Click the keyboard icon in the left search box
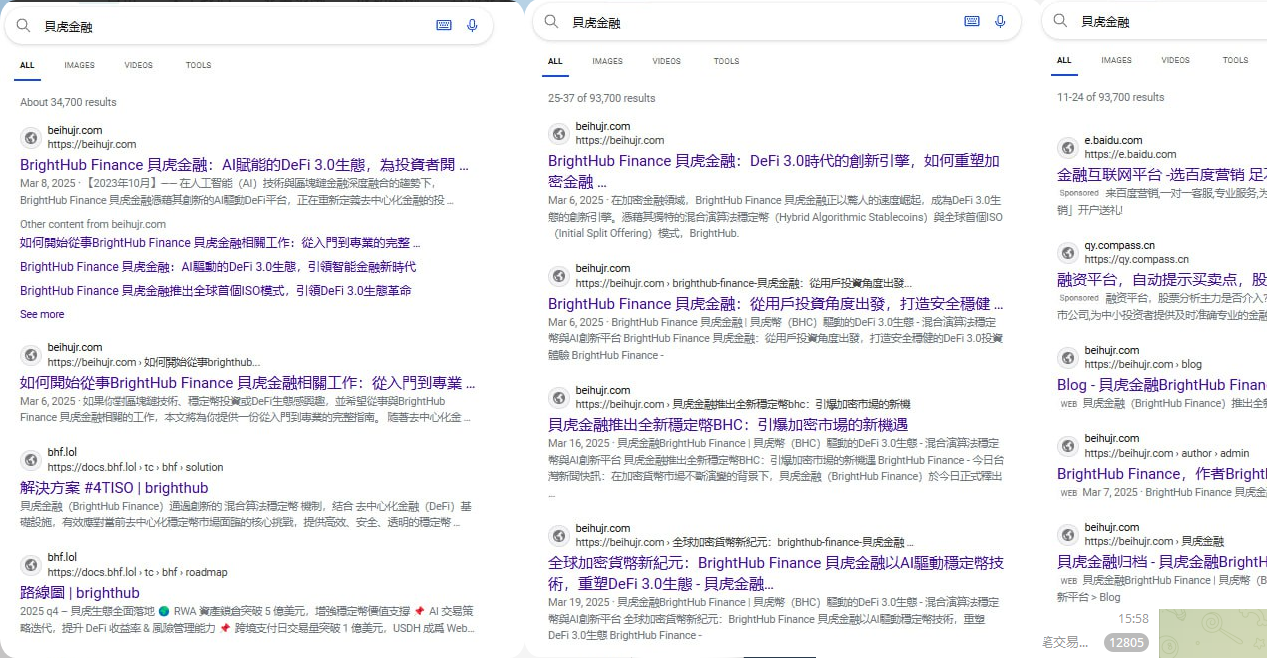Viewport: 1267px width, 658px height. tap(444, 25)
